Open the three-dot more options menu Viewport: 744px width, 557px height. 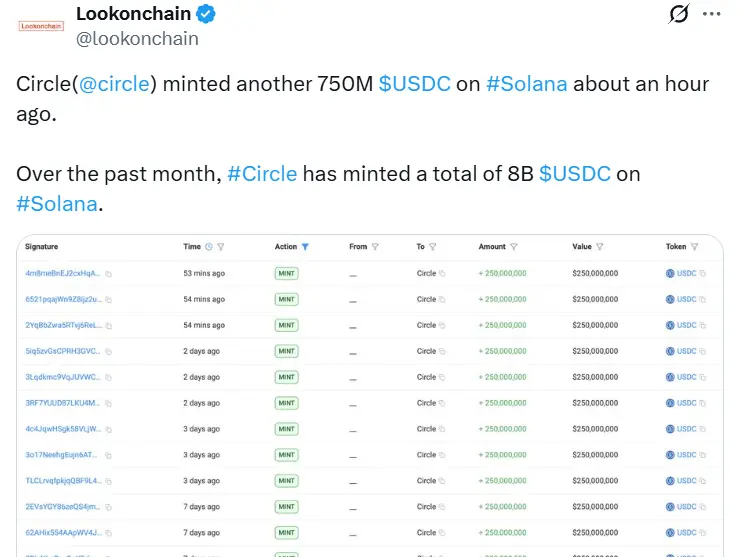712,15
